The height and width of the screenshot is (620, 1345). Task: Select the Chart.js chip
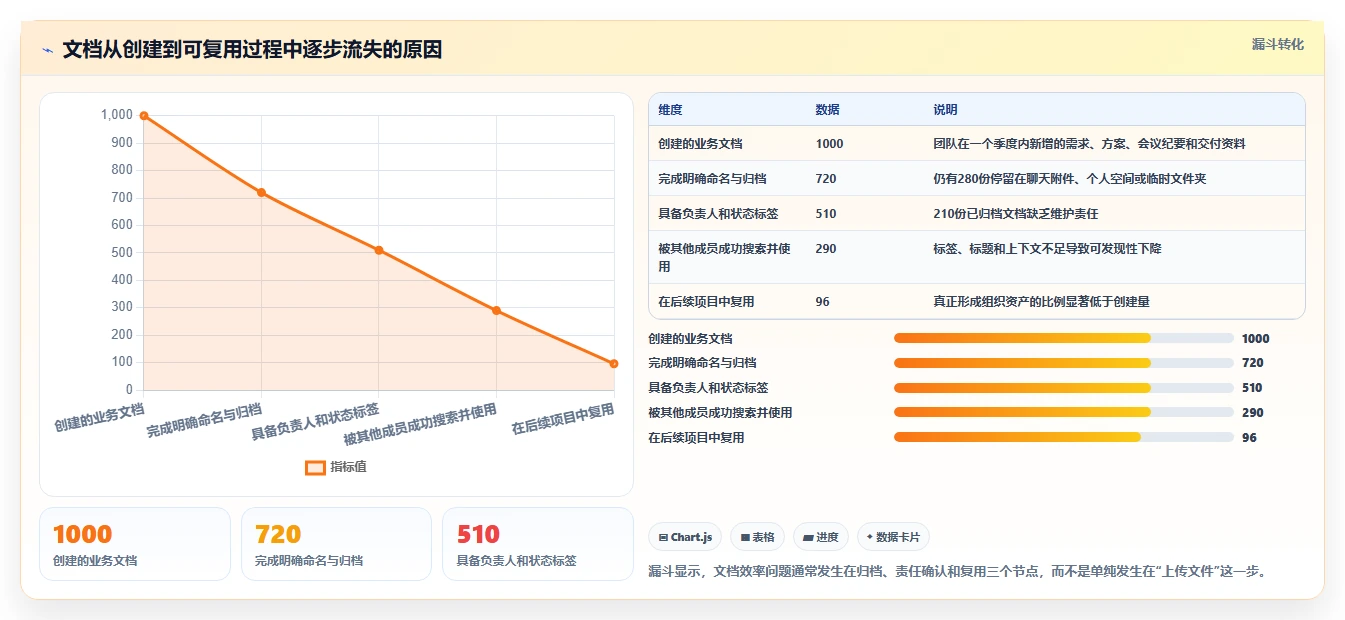(685, 537)
